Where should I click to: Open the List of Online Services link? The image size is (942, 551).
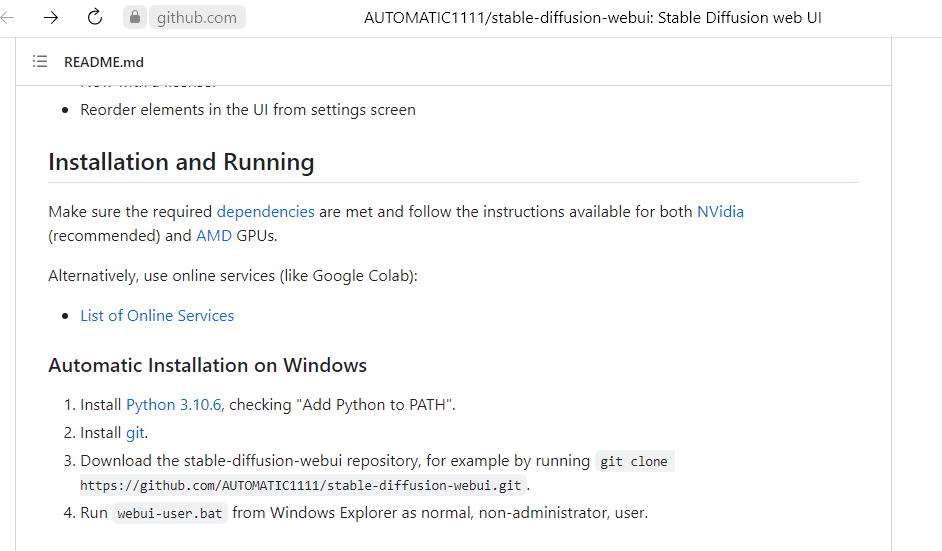coord(157,316)
